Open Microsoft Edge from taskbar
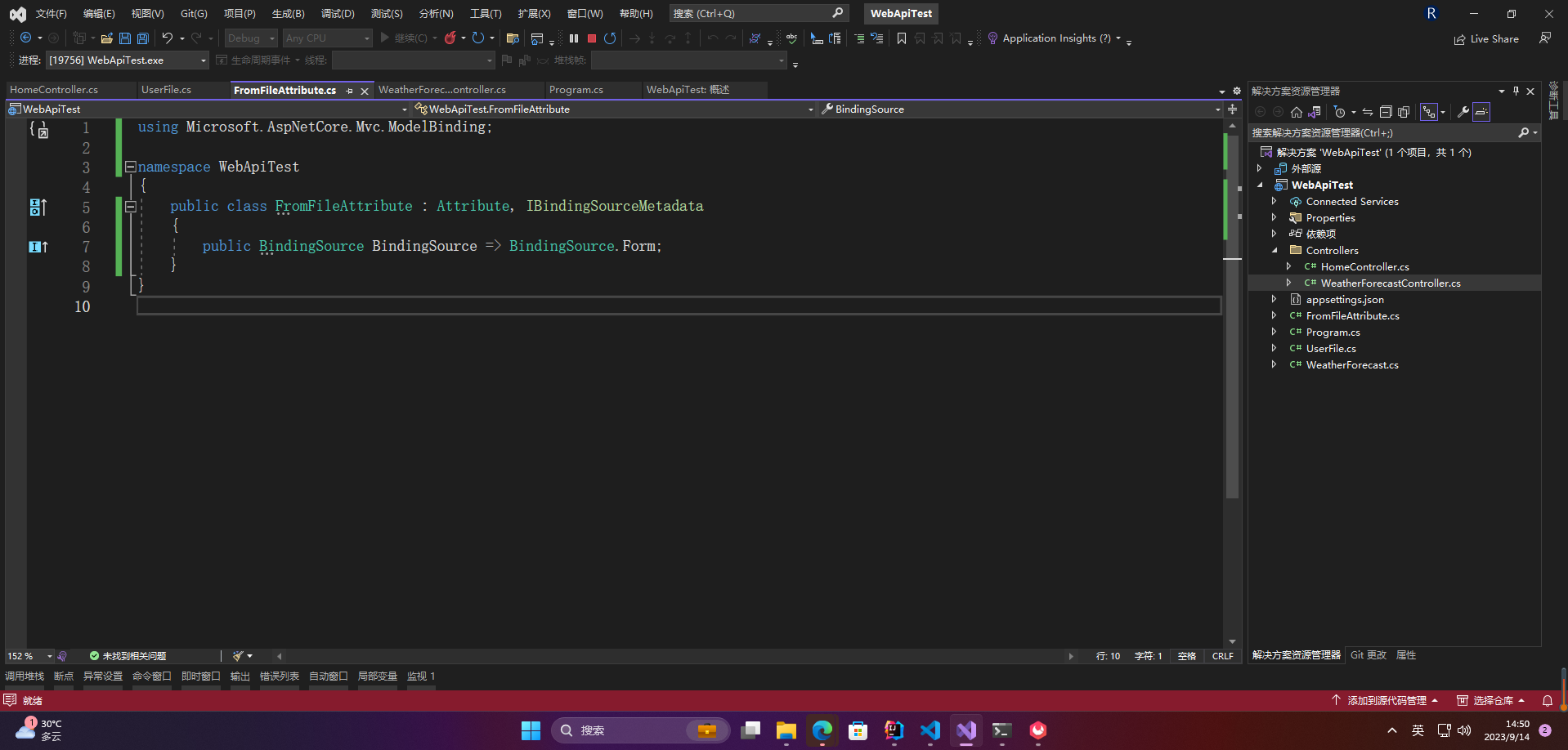Screen dimensions: 1568x750 pos(822,730)
